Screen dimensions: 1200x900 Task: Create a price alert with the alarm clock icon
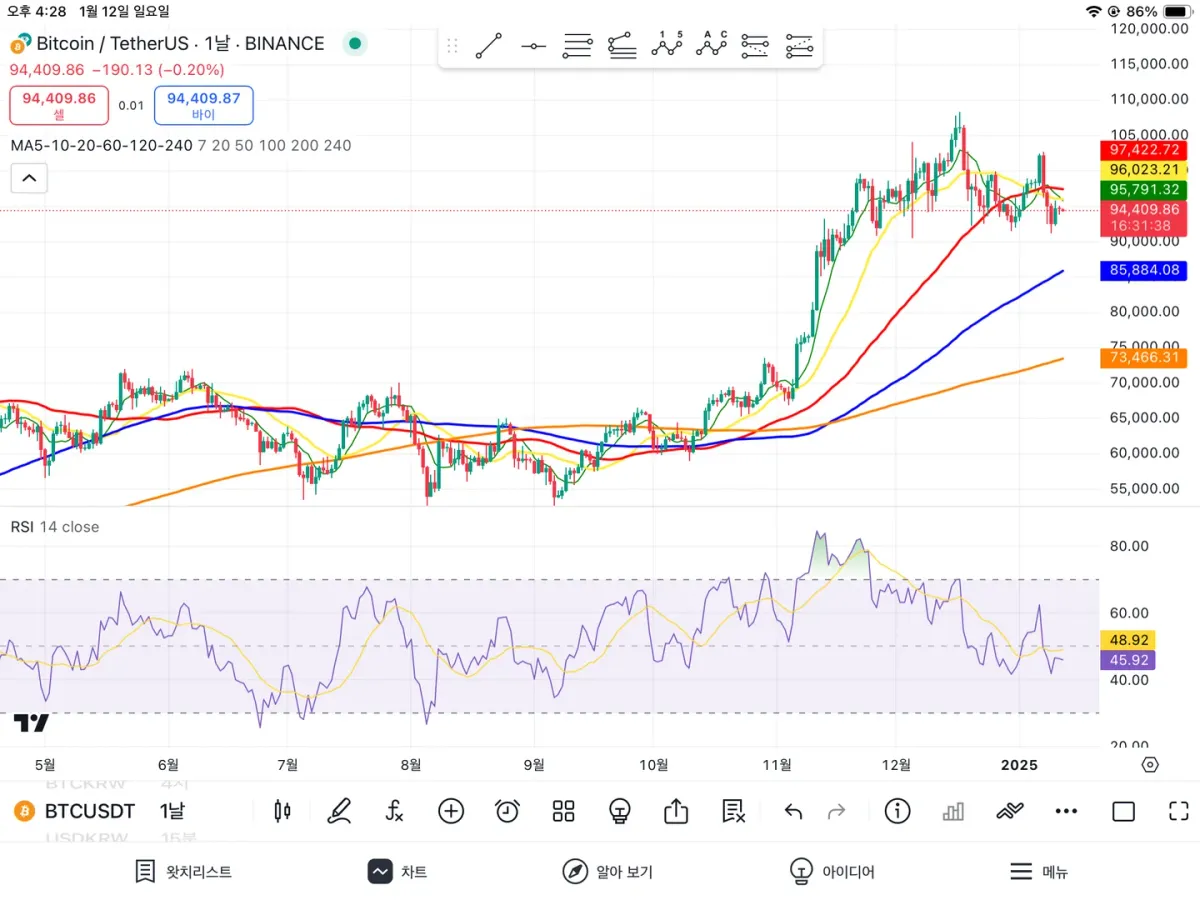(x=508, y=811)
